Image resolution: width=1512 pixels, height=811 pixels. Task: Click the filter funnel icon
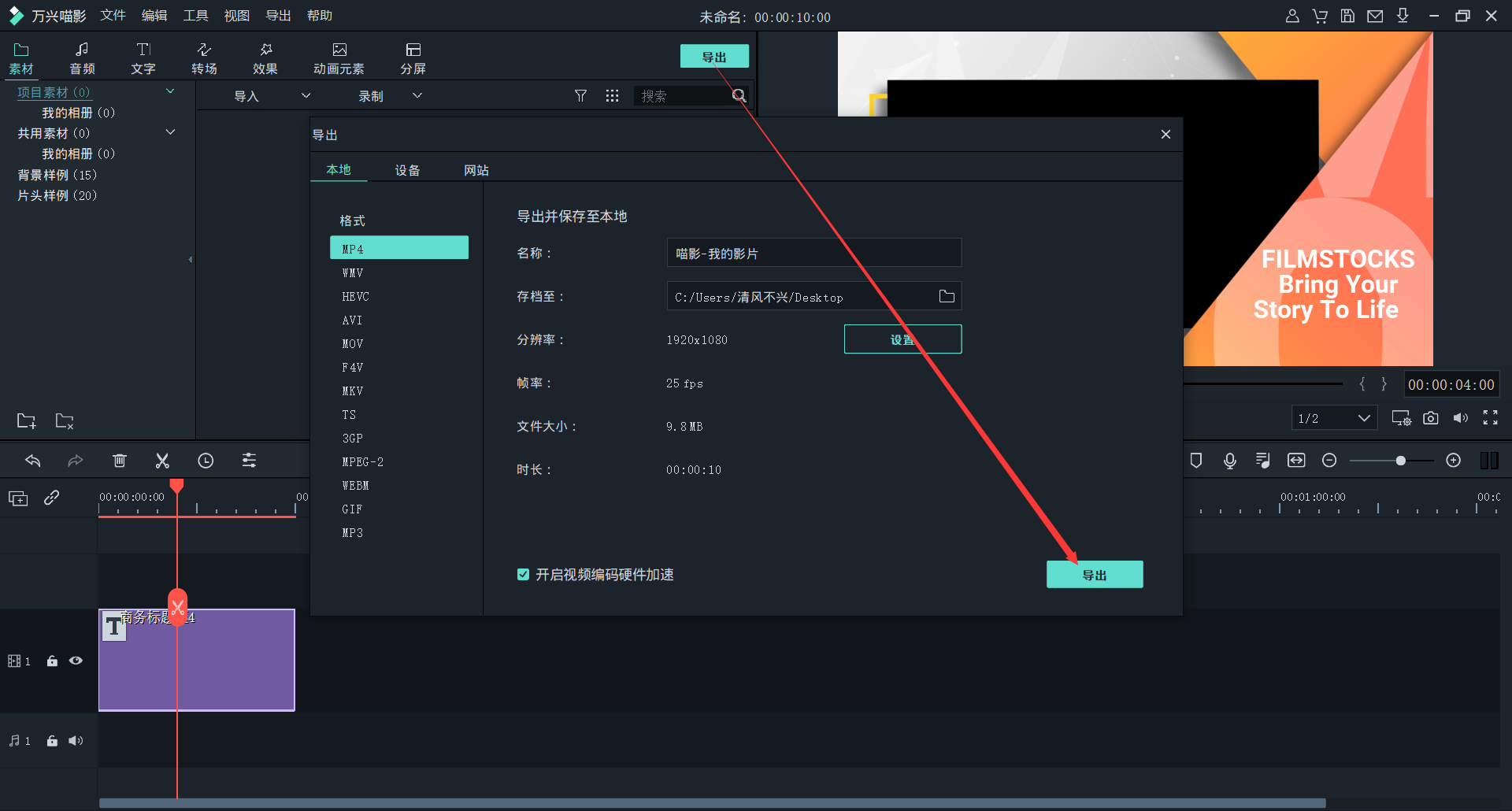point(580,96)
